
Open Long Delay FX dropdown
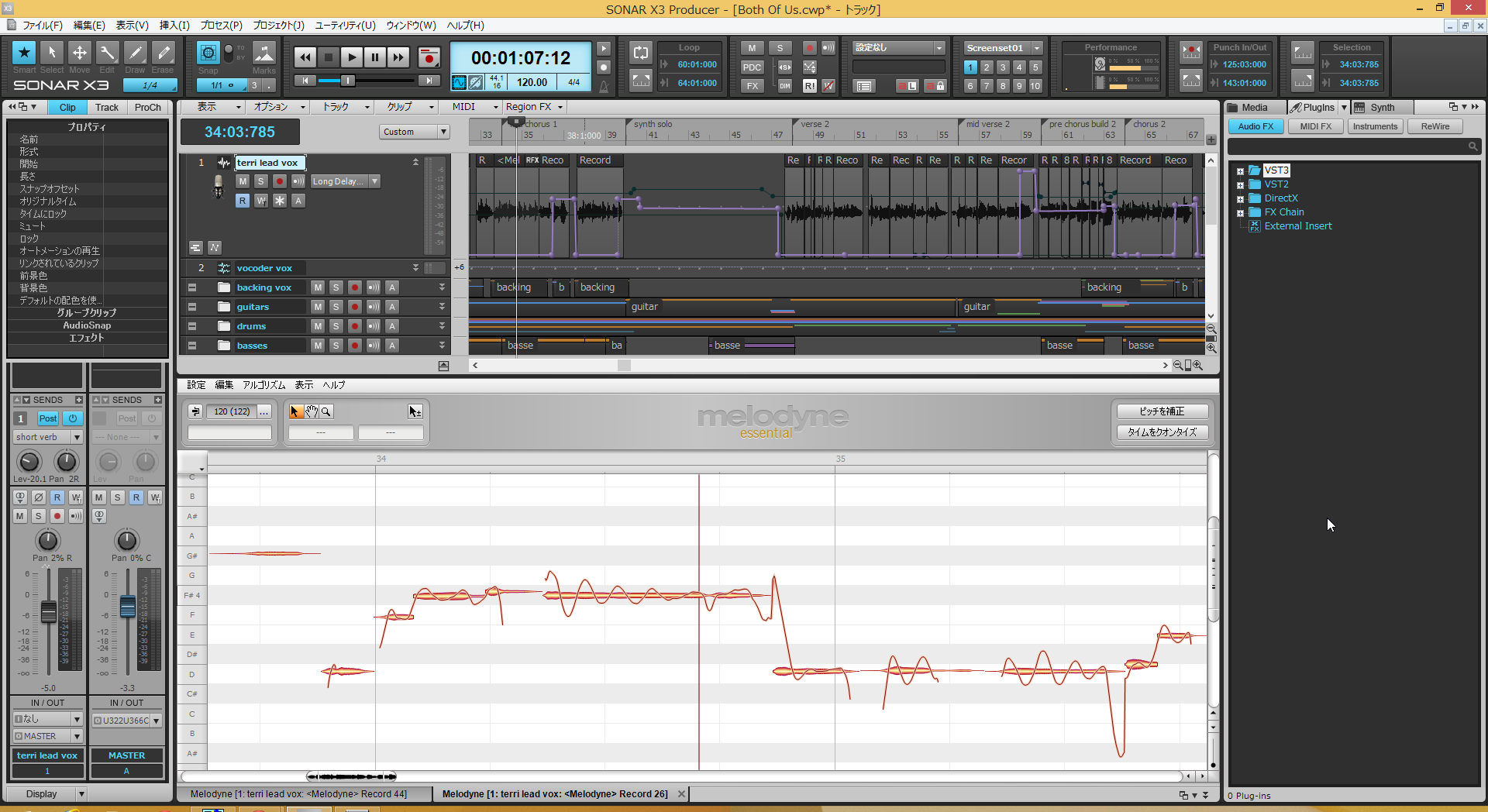click(x=375, y=181)
